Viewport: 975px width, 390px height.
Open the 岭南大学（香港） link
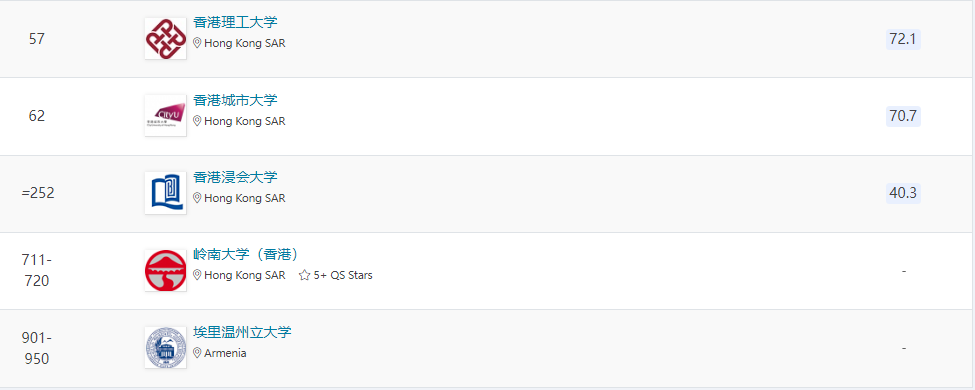click(x=247, y=255)
